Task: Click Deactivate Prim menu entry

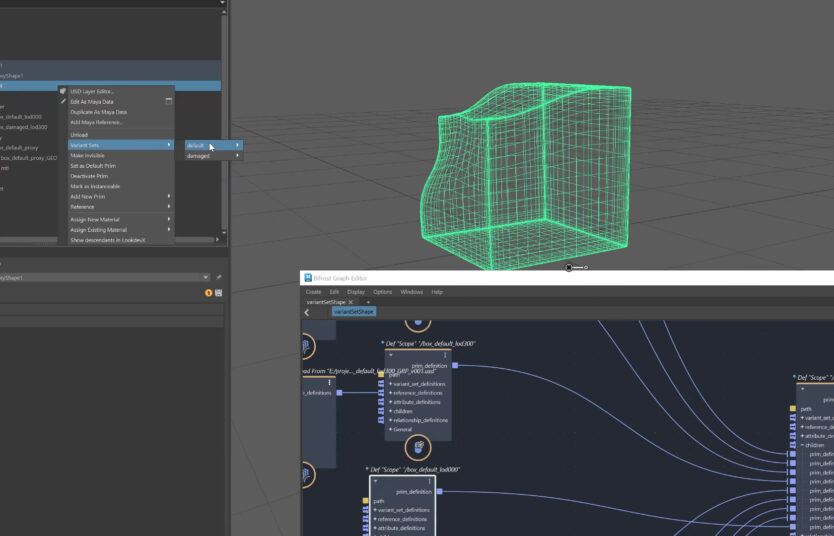Action: 89,176
